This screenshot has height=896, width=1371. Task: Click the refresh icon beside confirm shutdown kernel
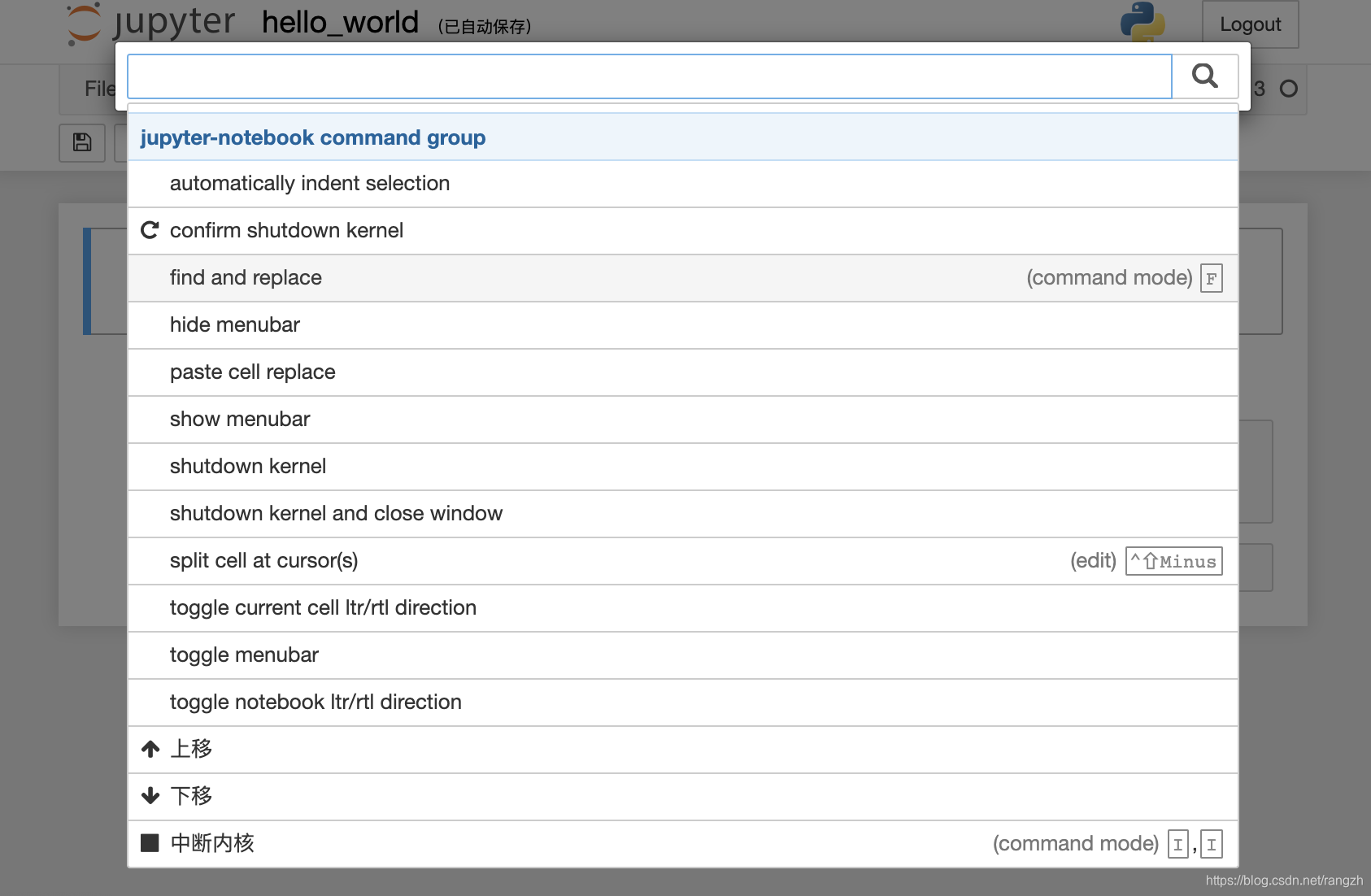click(x=150, y=230)
